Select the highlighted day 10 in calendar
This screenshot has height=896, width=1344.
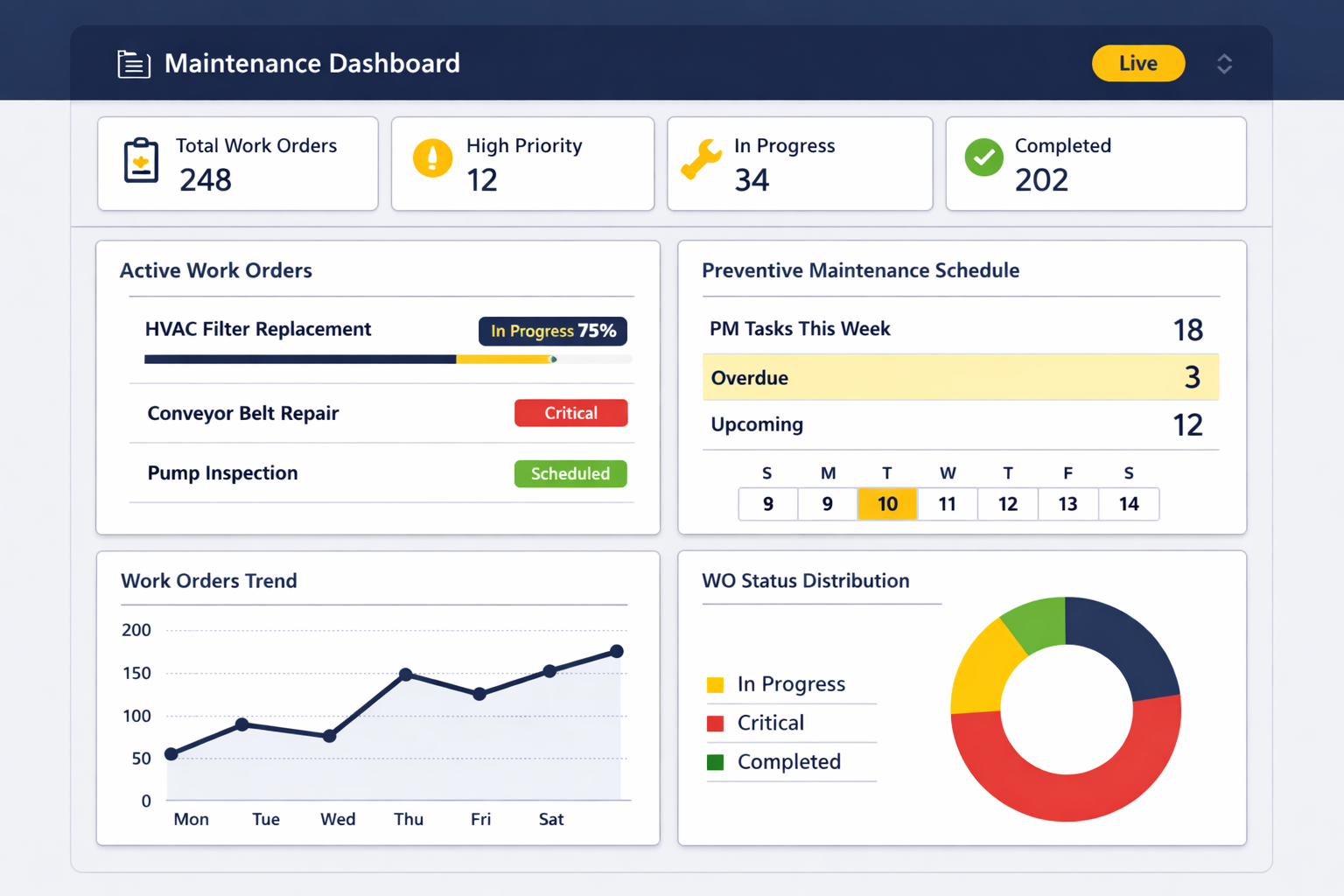pyautogui.click(x=887, y=504)
